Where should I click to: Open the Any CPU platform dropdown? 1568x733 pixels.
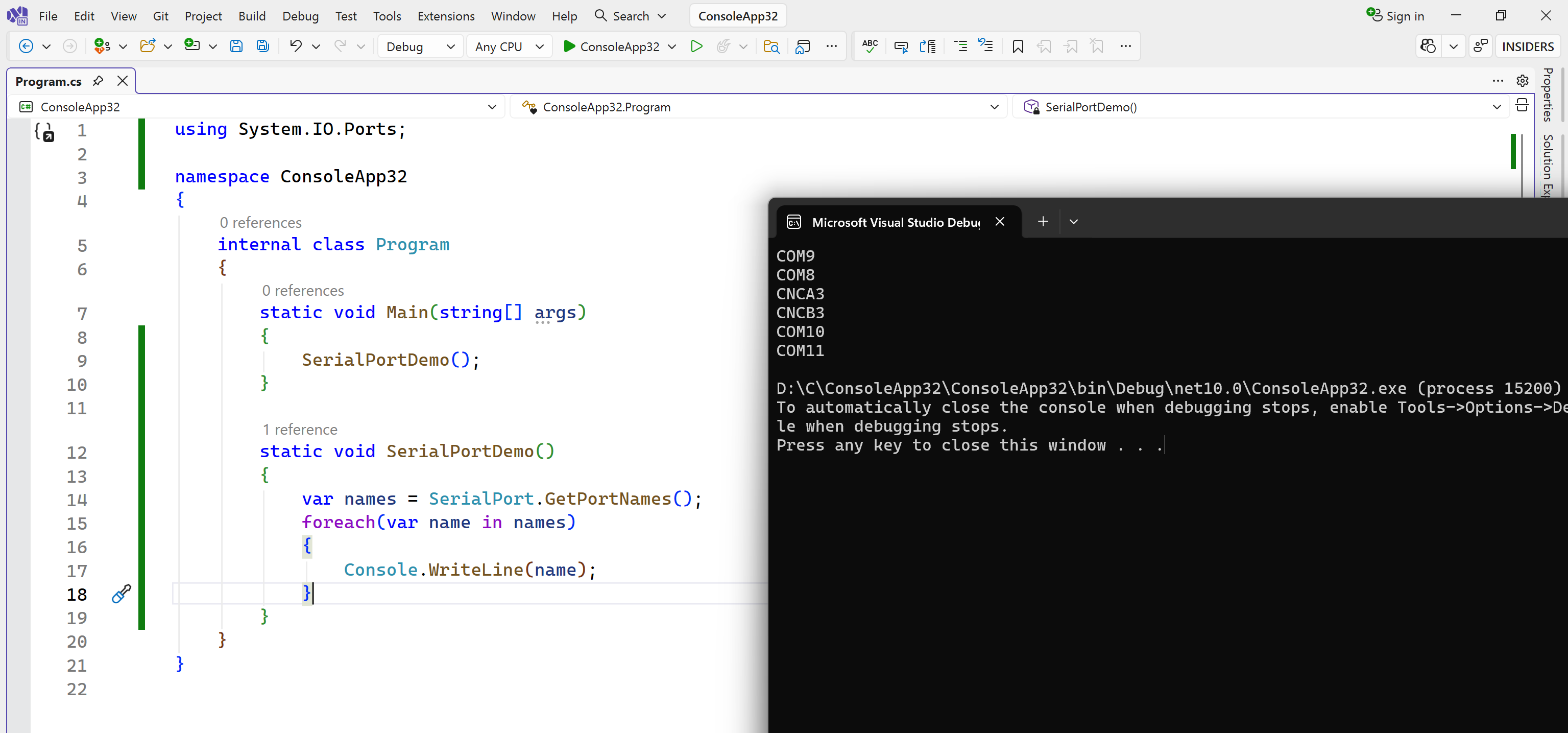509,46
